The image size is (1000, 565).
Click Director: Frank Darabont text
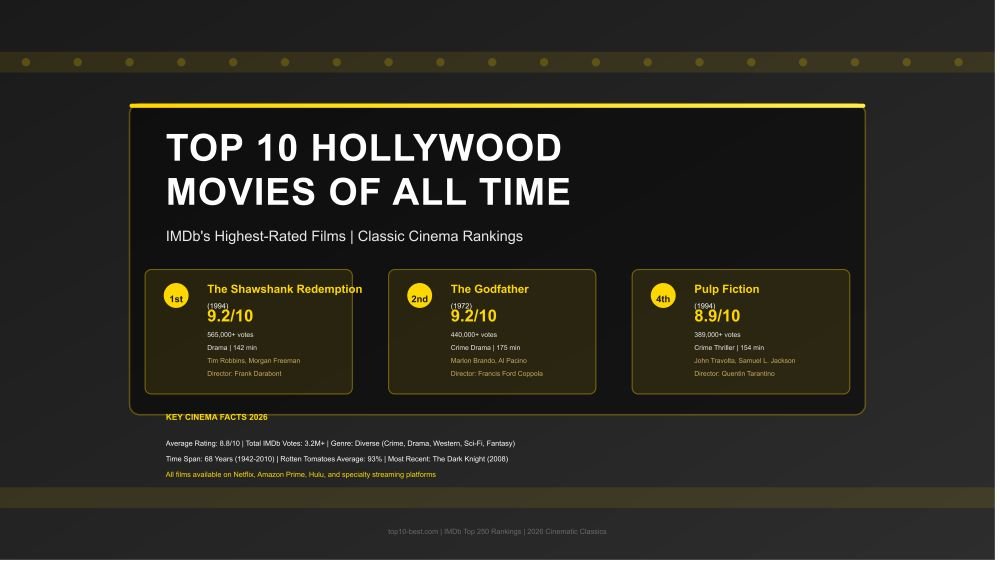pyautogui.click(x=246, y=375)
